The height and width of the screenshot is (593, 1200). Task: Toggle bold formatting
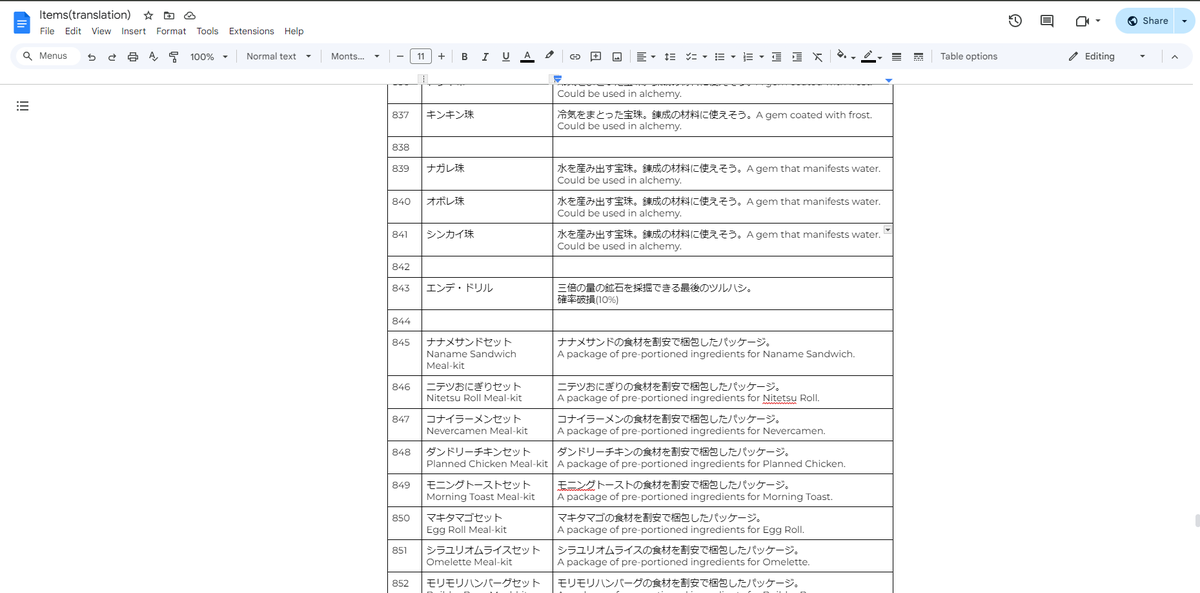click(x=464, y=56)
